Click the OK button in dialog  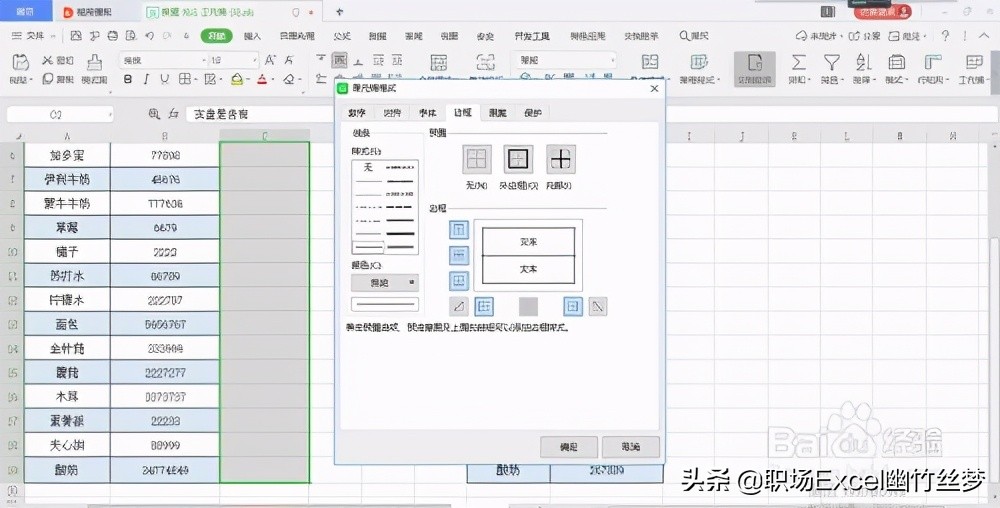point(569,447)
